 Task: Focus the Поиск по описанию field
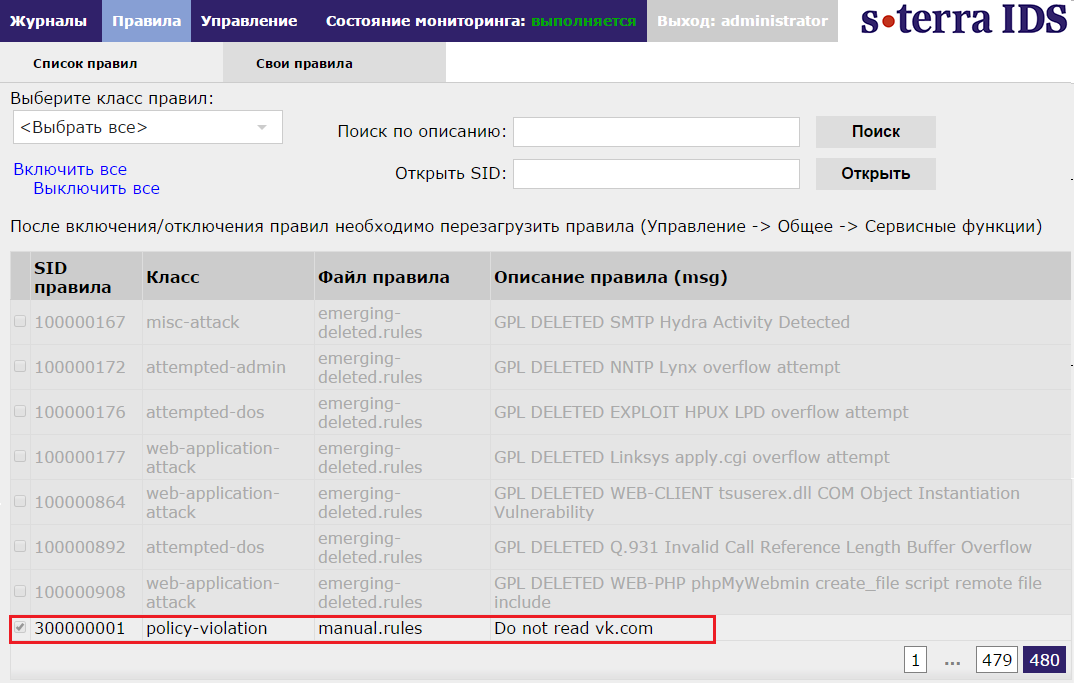coord(656,132)
